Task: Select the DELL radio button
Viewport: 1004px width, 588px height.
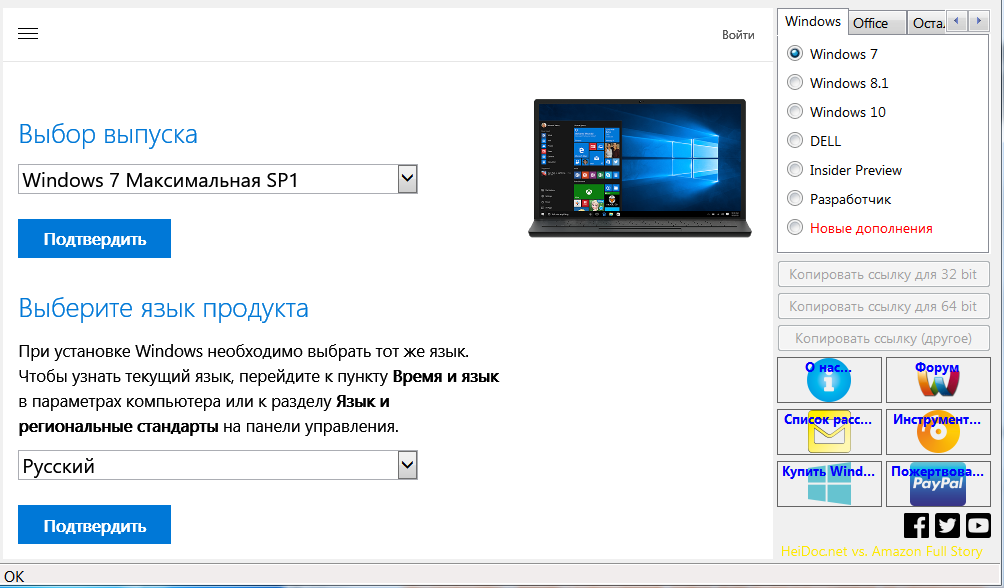Action: coord(795,140)
